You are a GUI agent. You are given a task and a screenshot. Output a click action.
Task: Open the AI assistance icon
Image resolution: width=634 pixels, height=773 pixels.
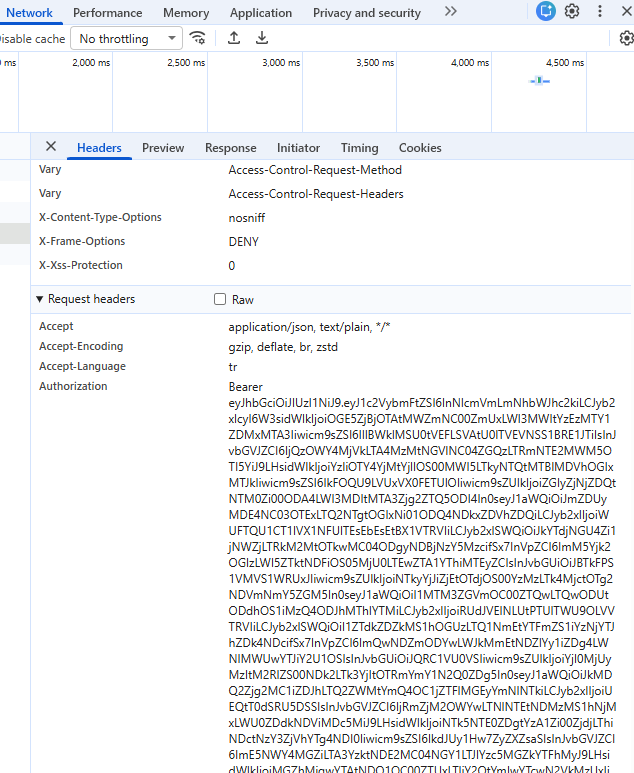click(546, 11)
